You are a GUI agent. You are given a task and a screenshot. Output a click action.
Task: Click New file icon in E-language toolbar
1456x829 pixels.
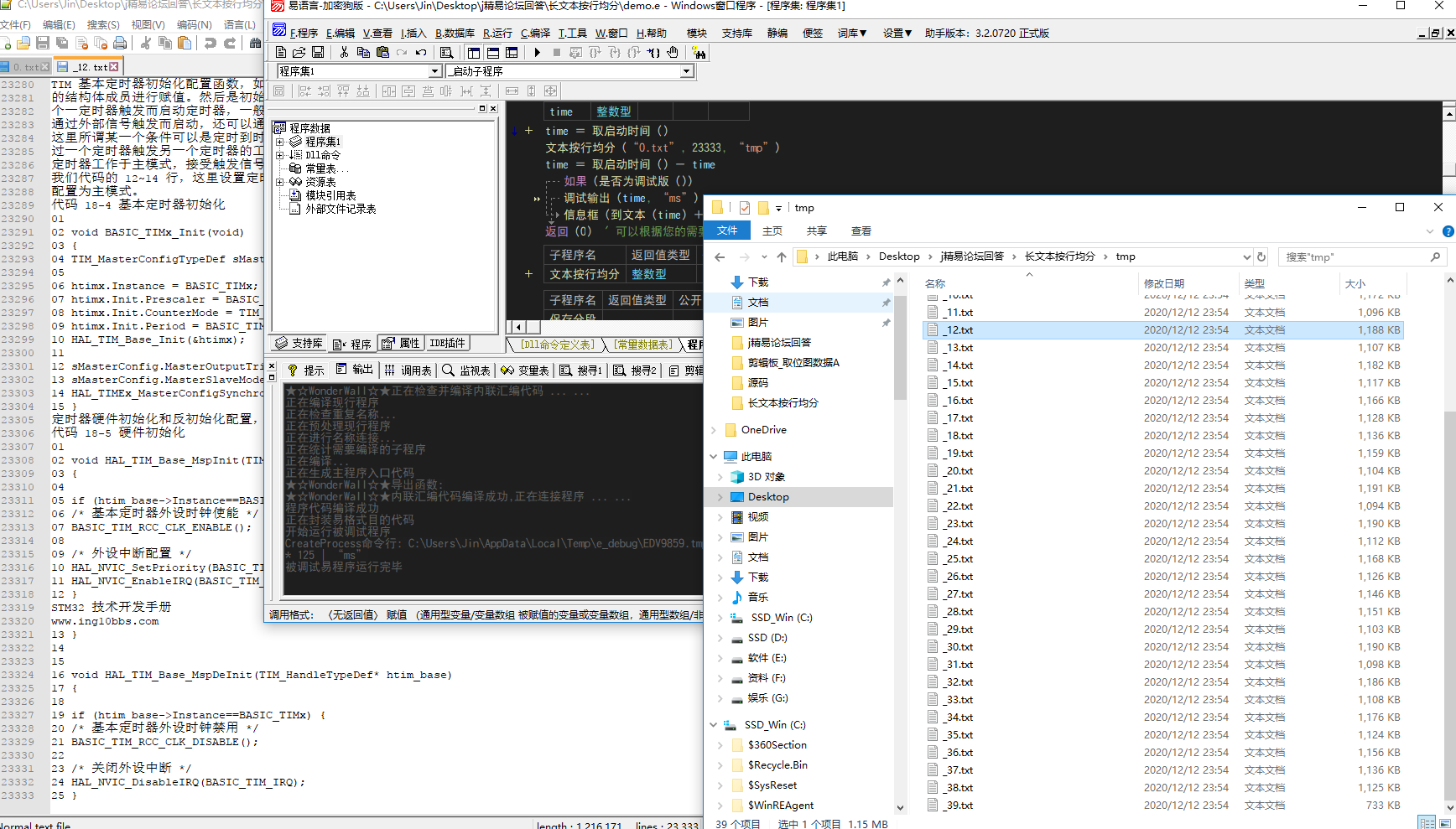tap(281, 52)
